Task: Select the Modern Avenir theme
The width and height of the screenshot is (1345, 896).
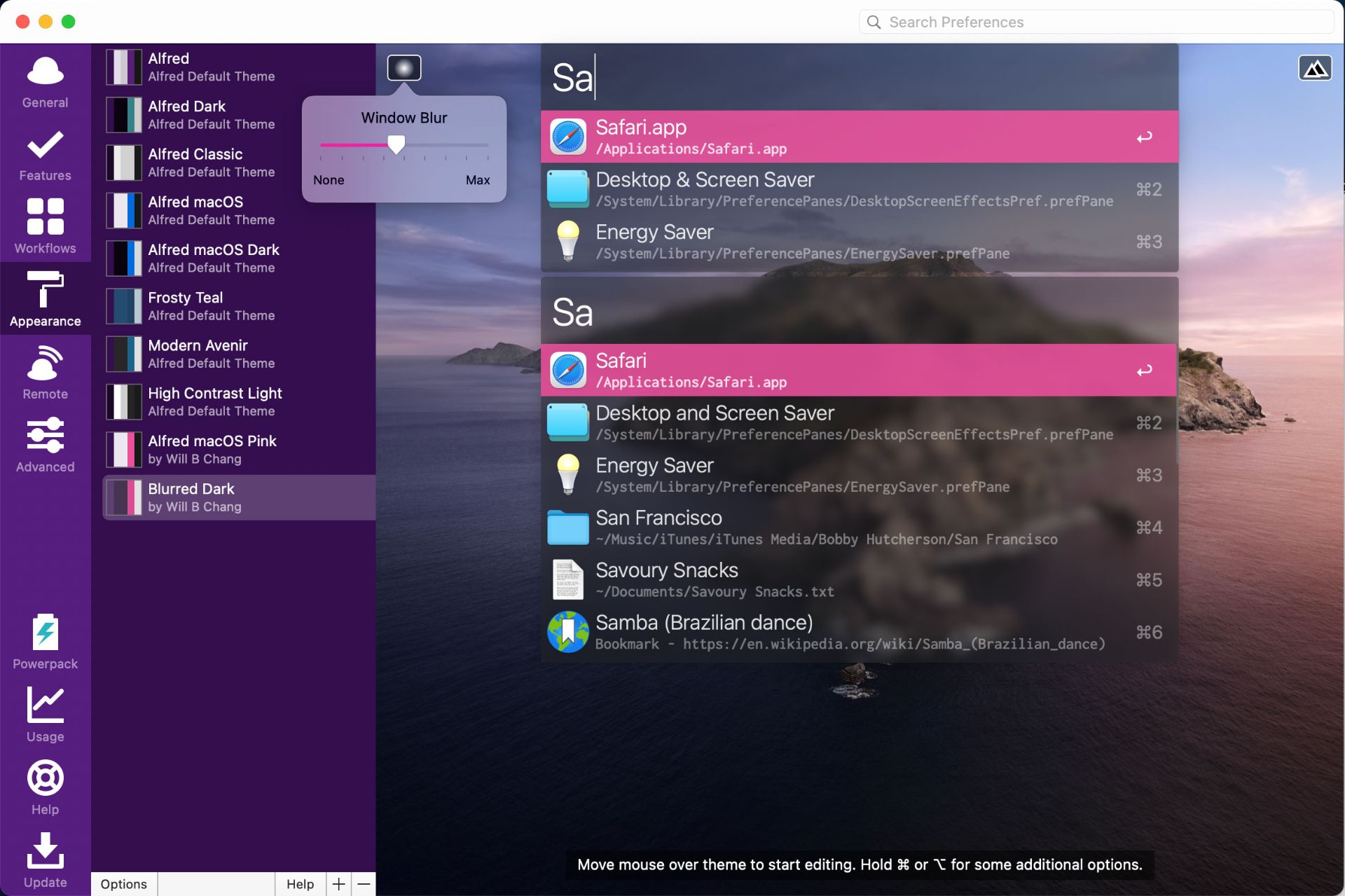Action: [x=239, y=353]
